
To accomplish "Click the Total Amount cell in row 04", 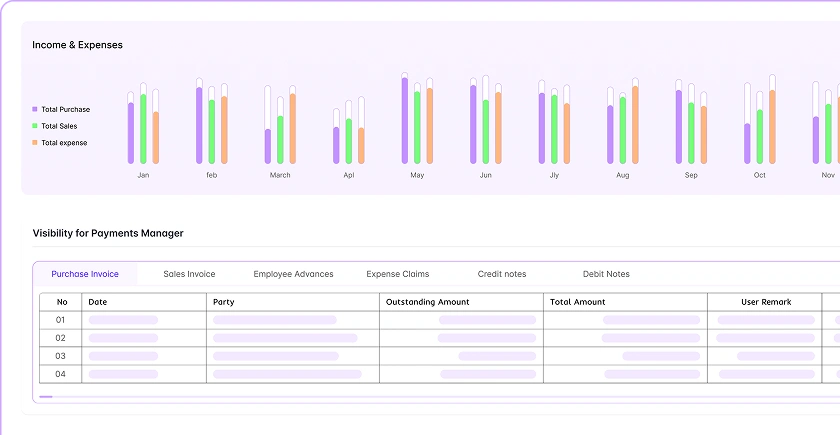I will (625, 374).
